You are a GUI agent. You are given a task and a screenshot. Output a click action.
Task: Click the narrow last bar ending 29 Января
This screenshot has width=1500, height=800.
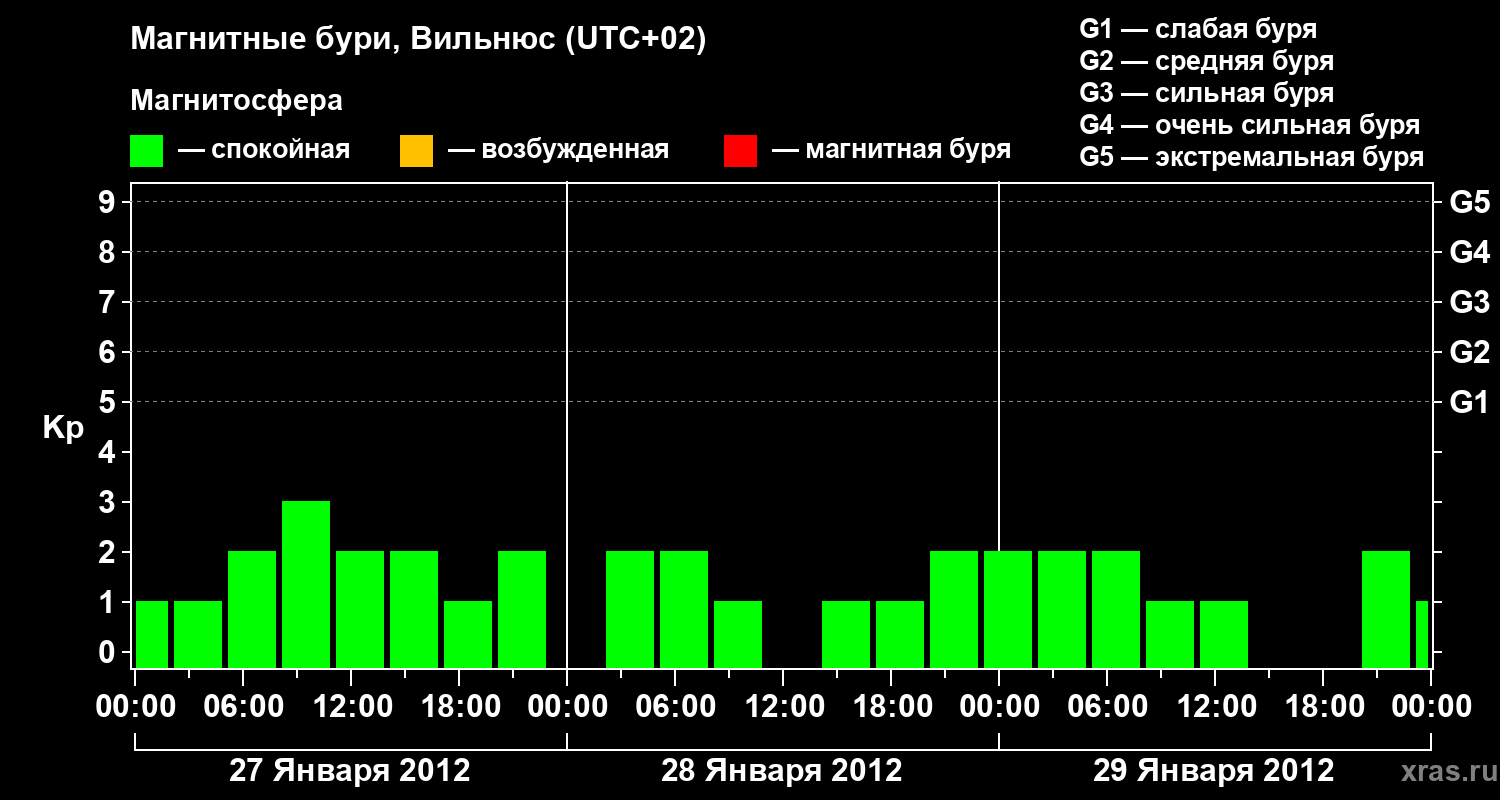pos(1422,634)
